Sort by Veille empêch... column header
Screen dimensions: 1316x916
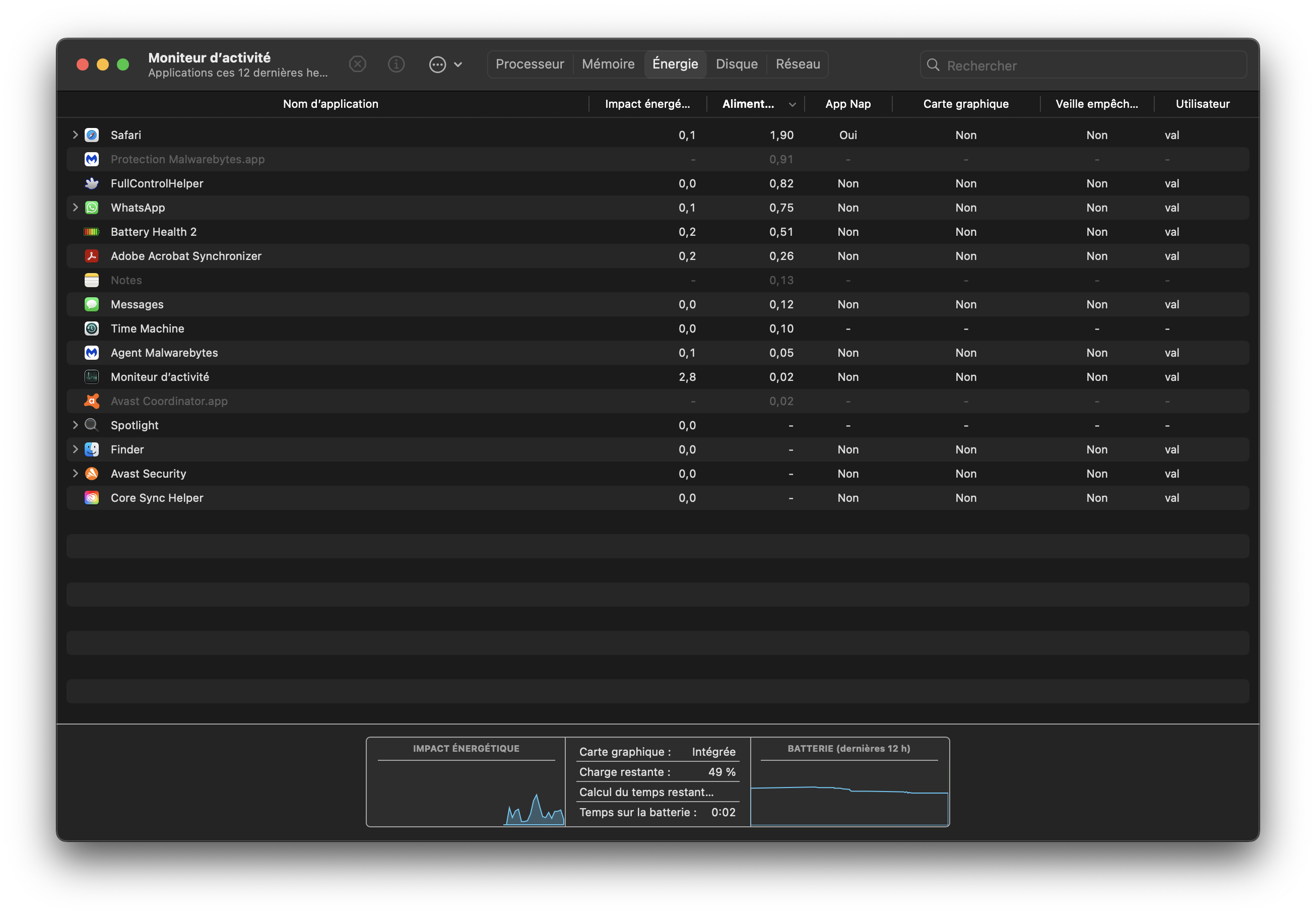pyautogui.click(x=1096, y=104)
